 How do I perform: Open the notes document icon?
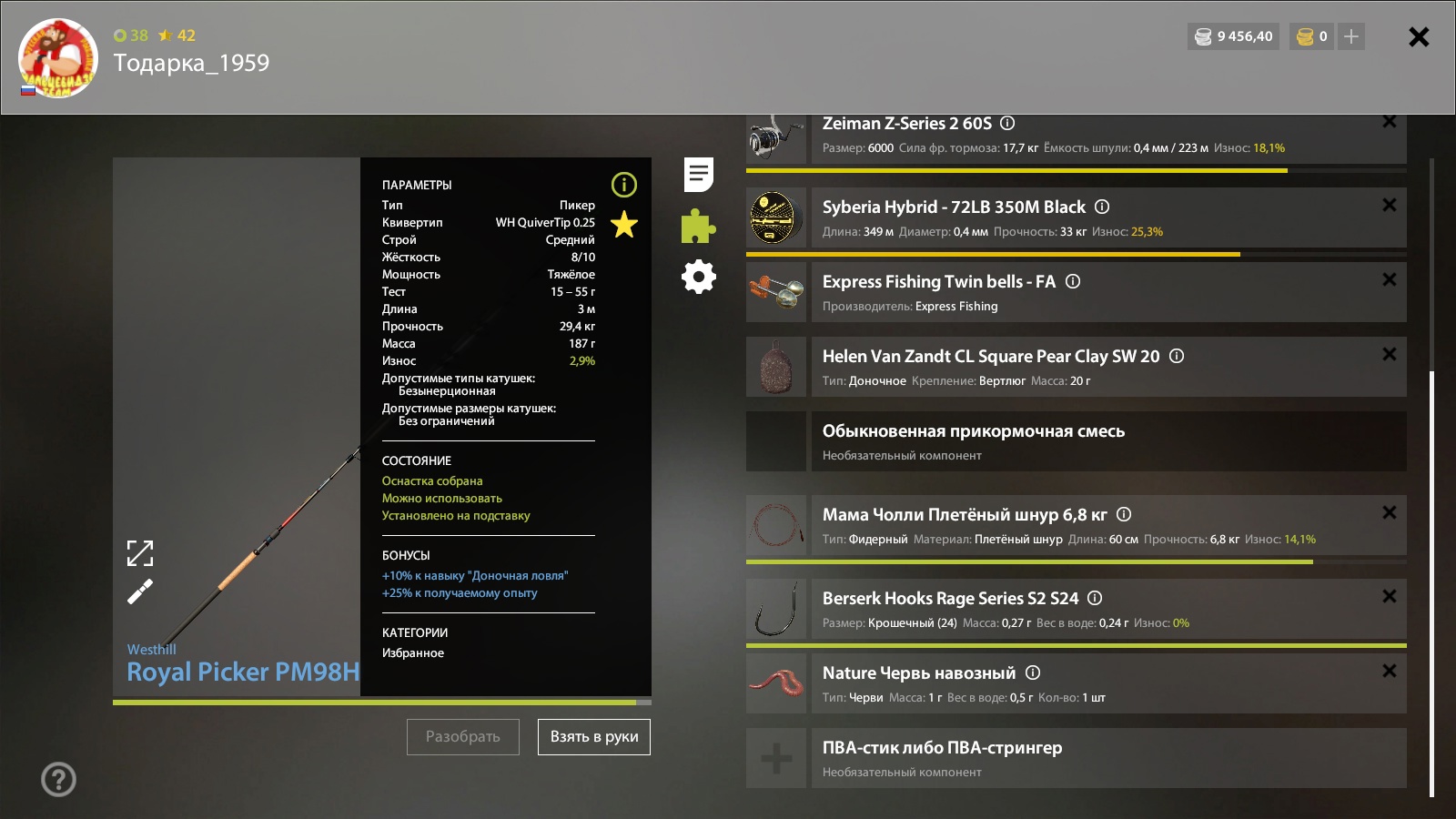click(699, 174)
